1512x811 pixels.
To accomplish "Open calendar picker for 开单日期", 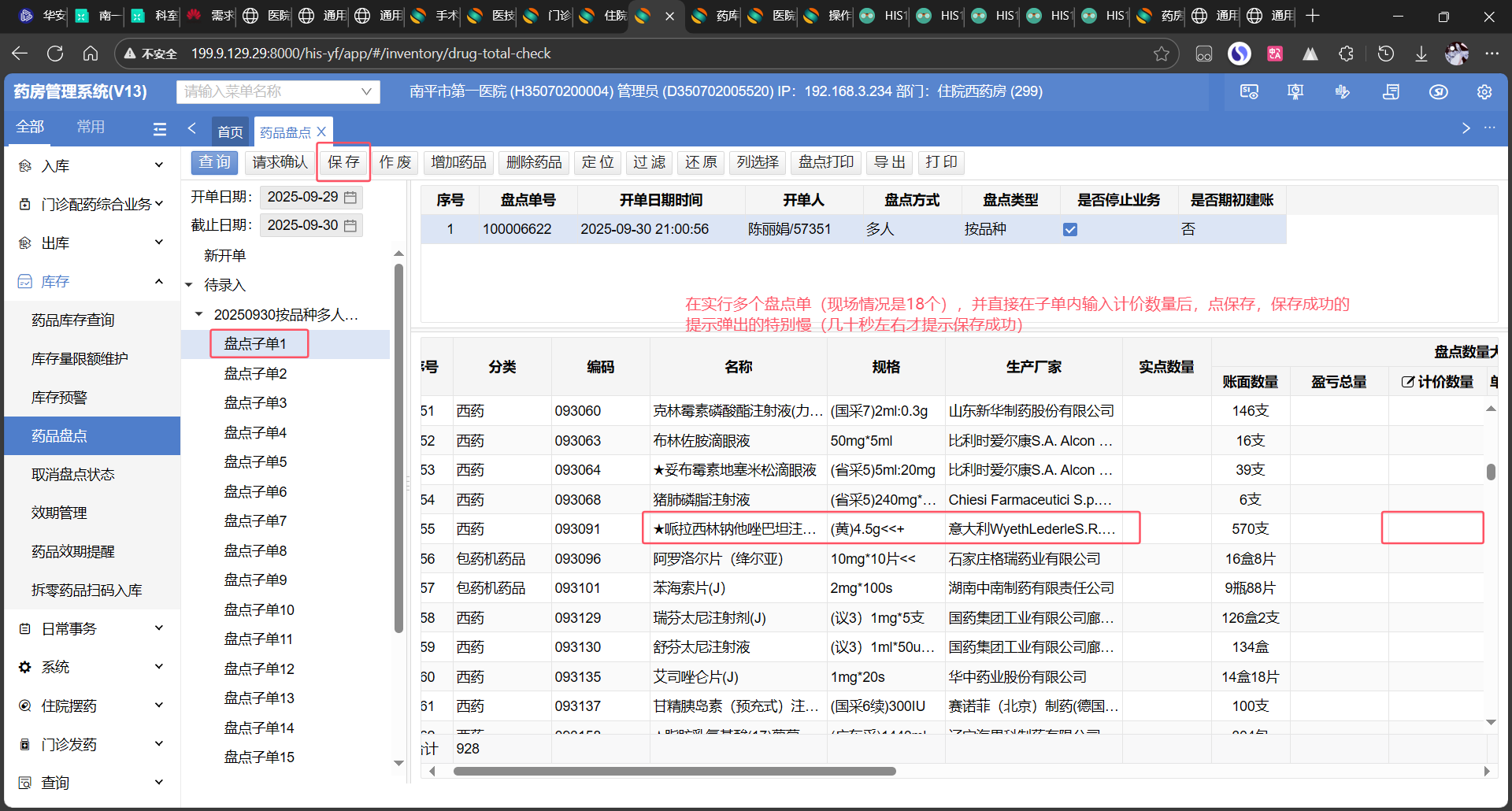I will click(350, 197).
